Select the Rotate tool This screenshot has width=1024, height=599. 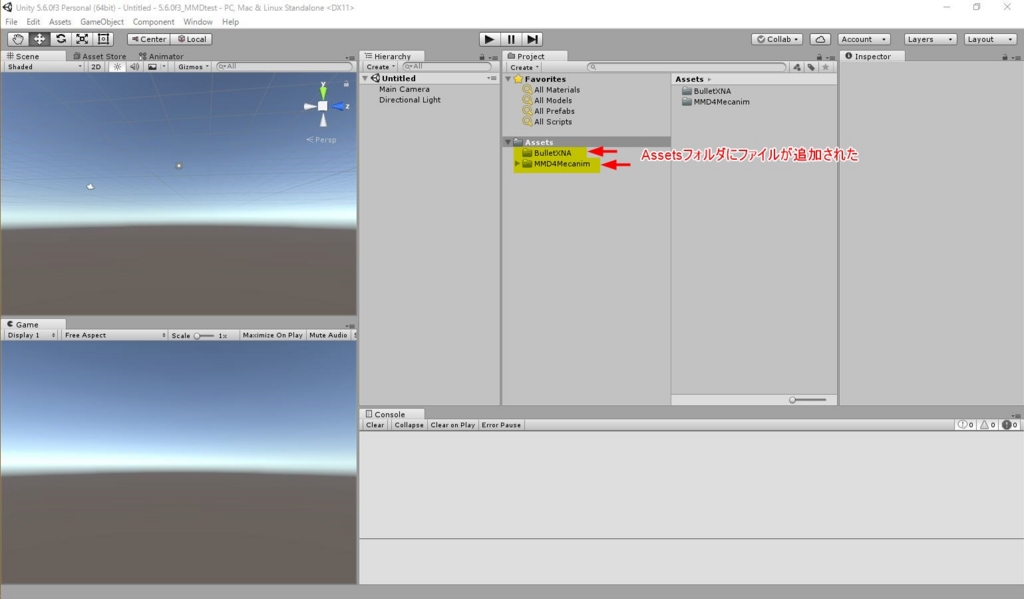click(x=61, y=39)
